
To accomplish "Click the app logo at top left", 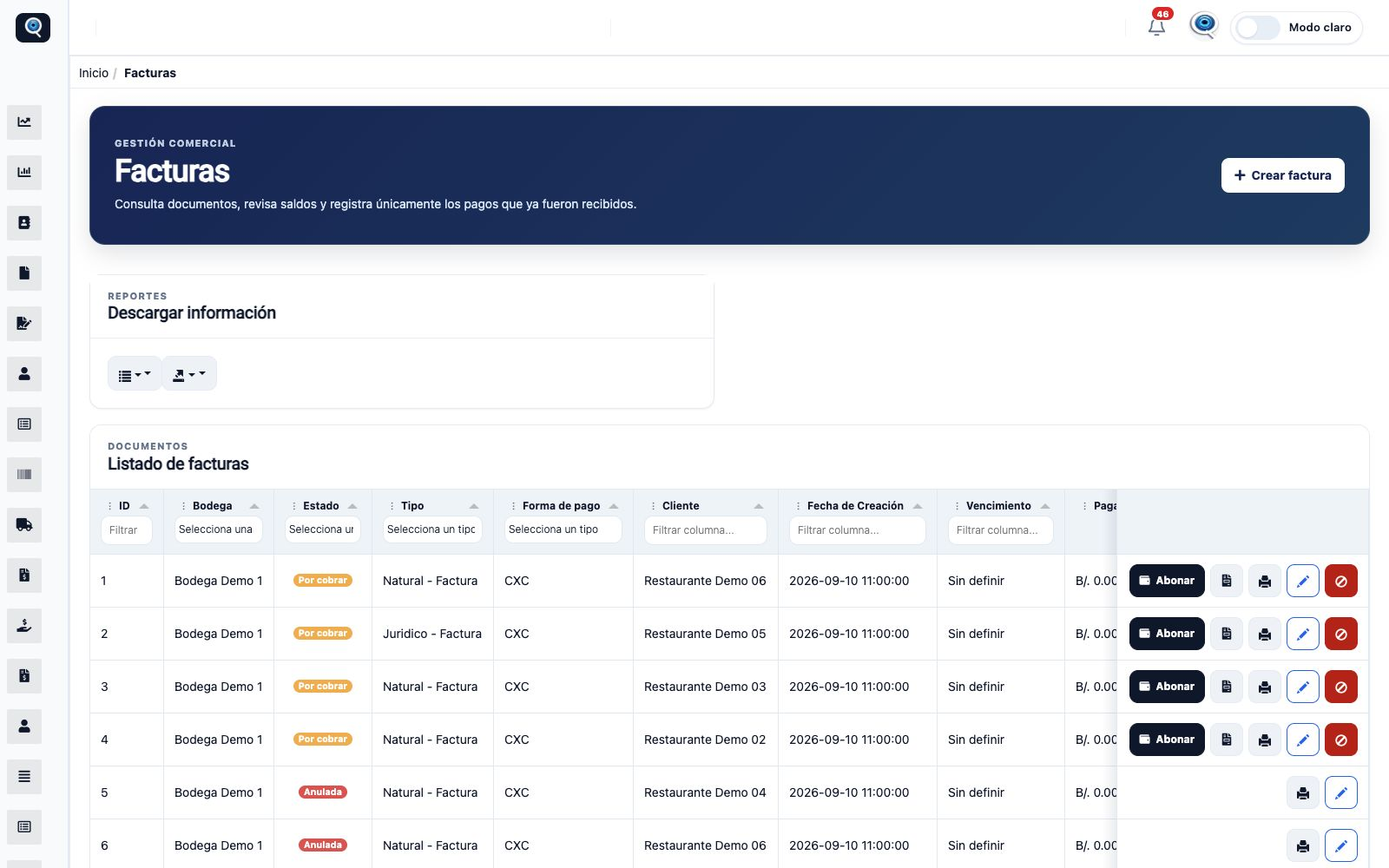I will (x=33, y=27).
